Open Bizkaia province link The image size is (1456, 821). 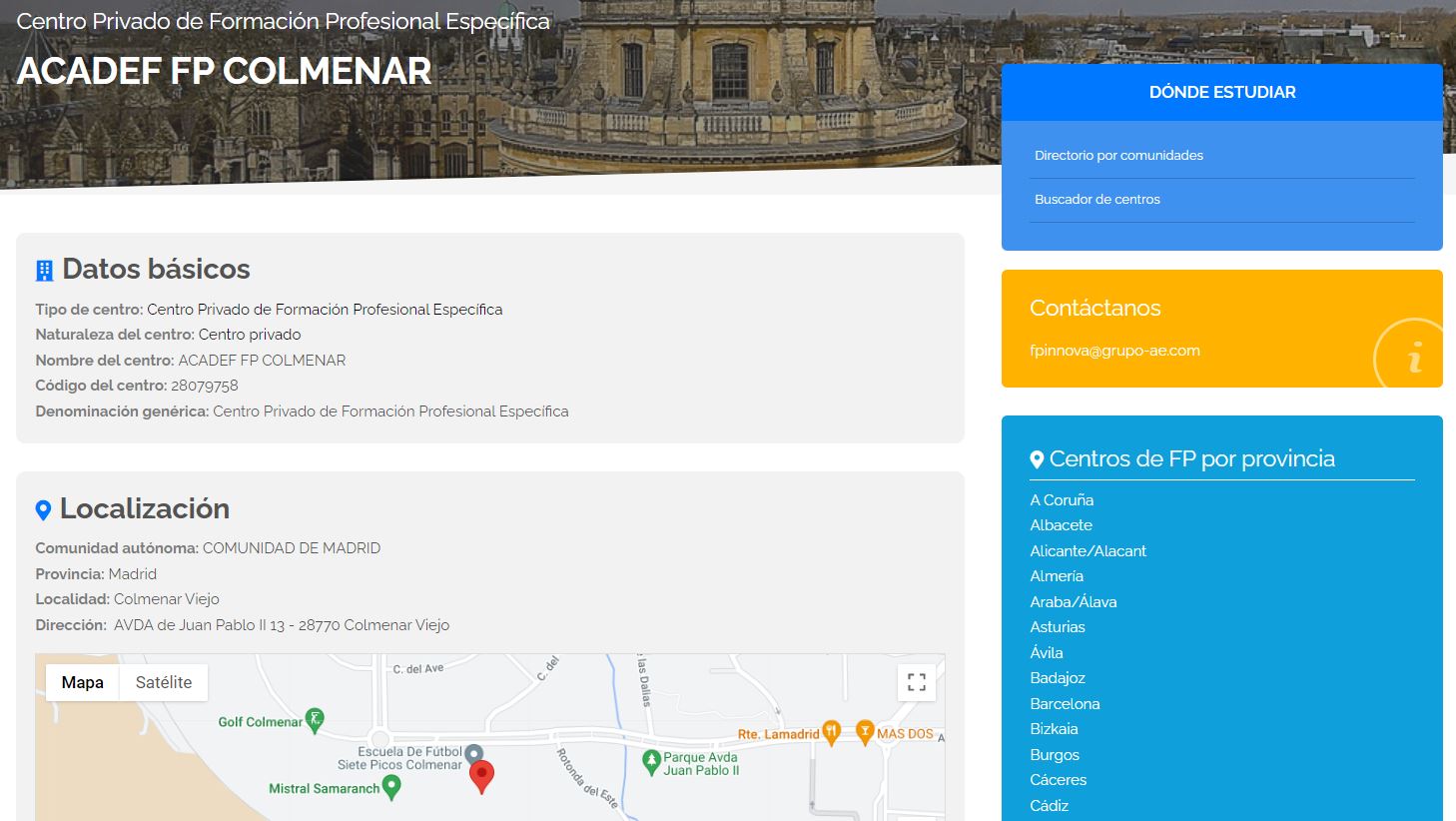[x=1054, y=728]
